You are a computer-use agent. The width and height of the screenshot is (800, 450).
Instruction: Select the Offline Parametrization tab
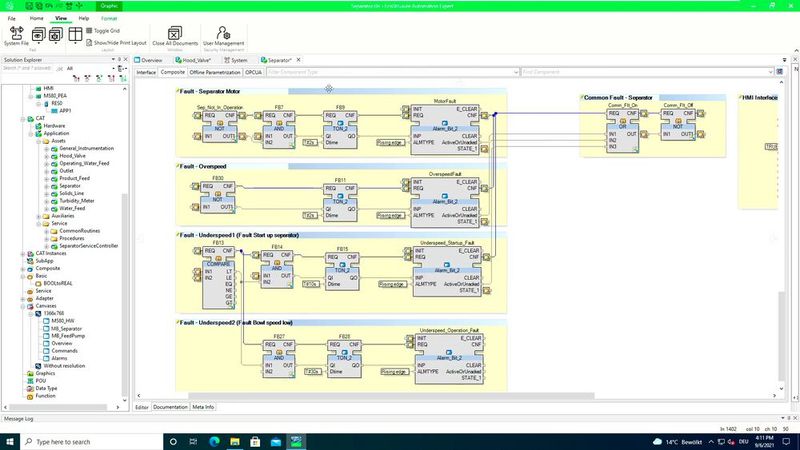coord(215,72)
